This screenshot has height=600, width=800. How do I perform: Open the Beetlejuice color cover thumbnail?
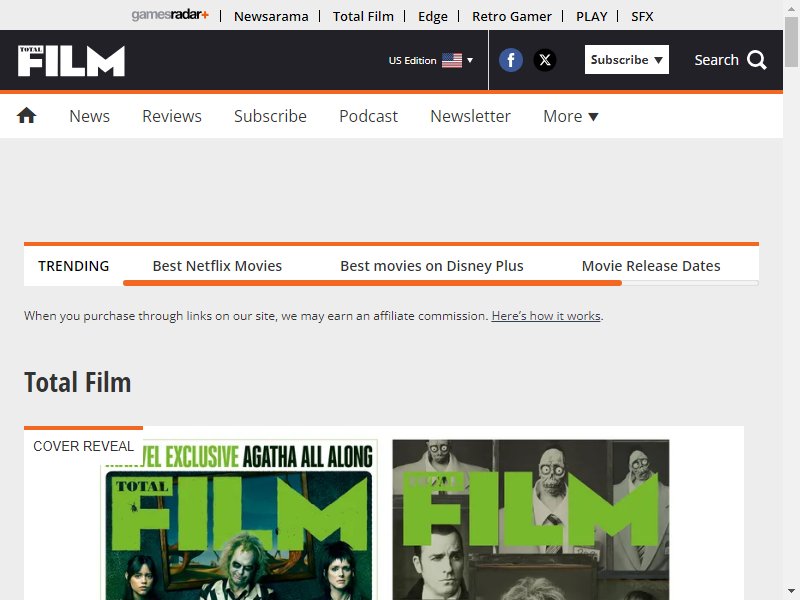point(239,519)
